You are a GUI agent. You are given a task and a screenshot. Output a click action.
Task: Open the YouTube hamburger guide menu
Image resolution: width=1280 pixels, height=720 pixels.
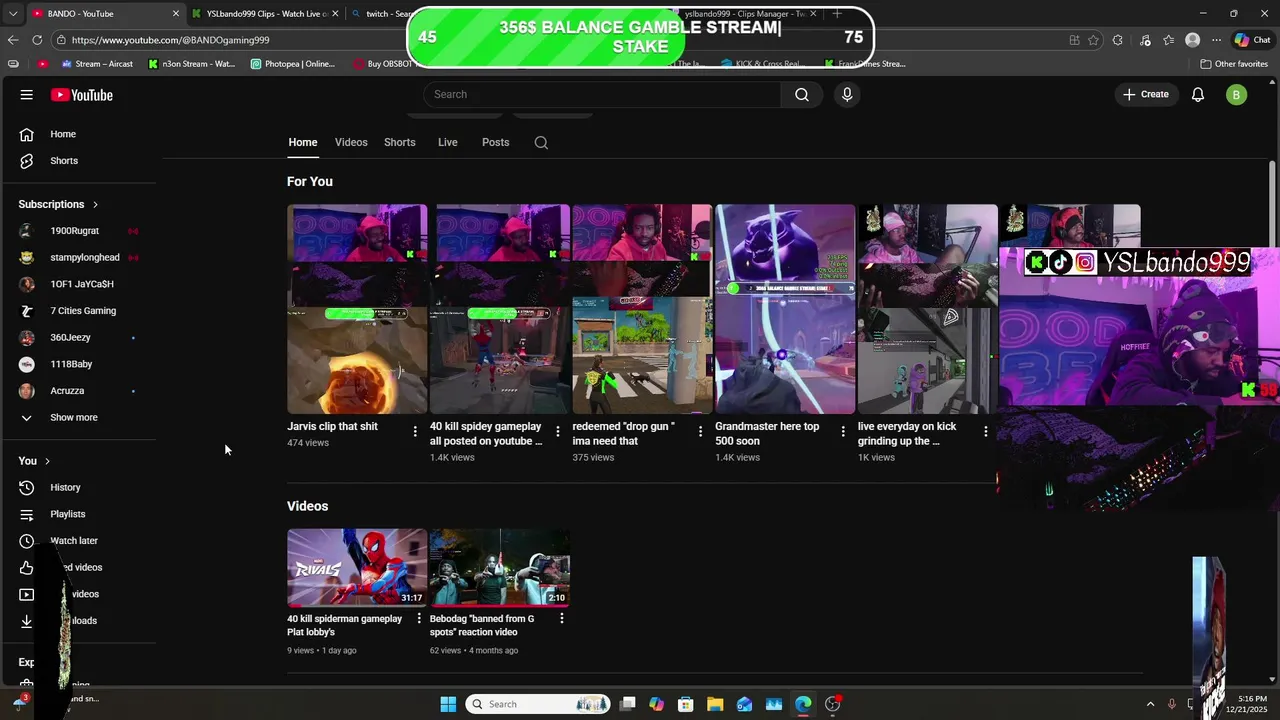pos(27,95)
